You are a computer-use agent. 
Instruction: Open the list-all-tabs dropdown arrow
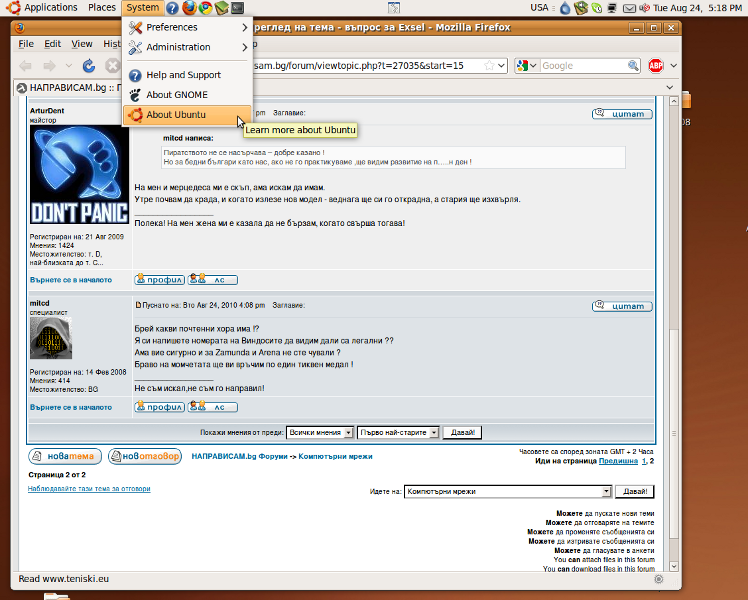coord(670,88)
